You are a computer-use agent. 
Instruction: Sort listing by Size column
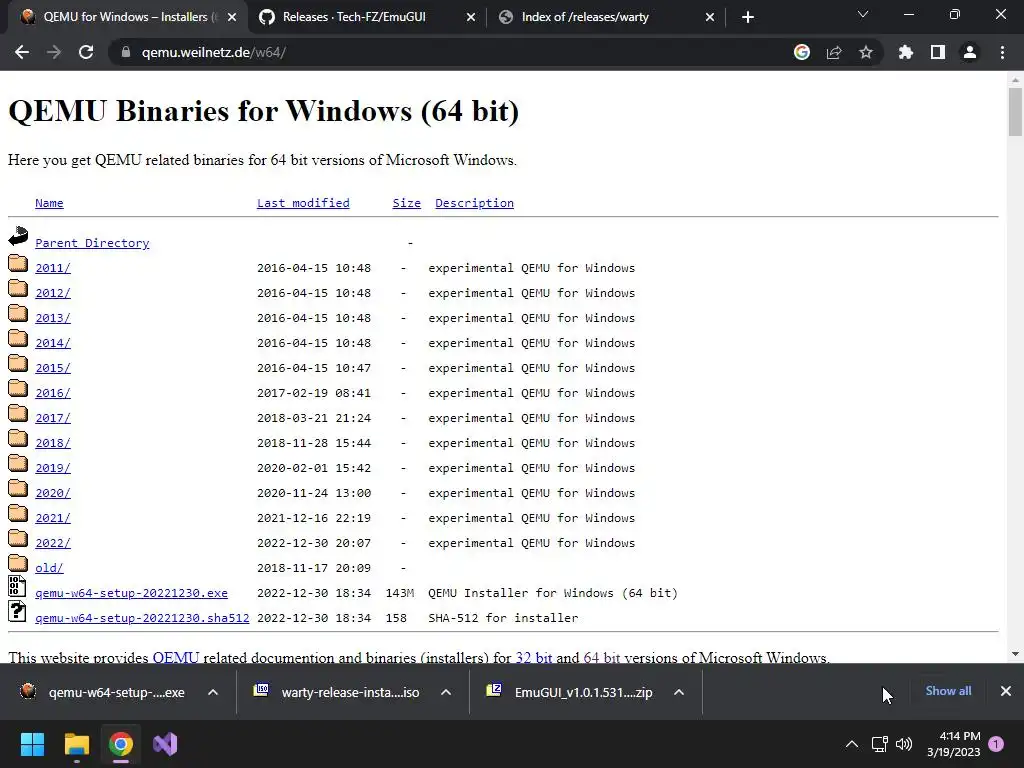[x=406, y=203]
